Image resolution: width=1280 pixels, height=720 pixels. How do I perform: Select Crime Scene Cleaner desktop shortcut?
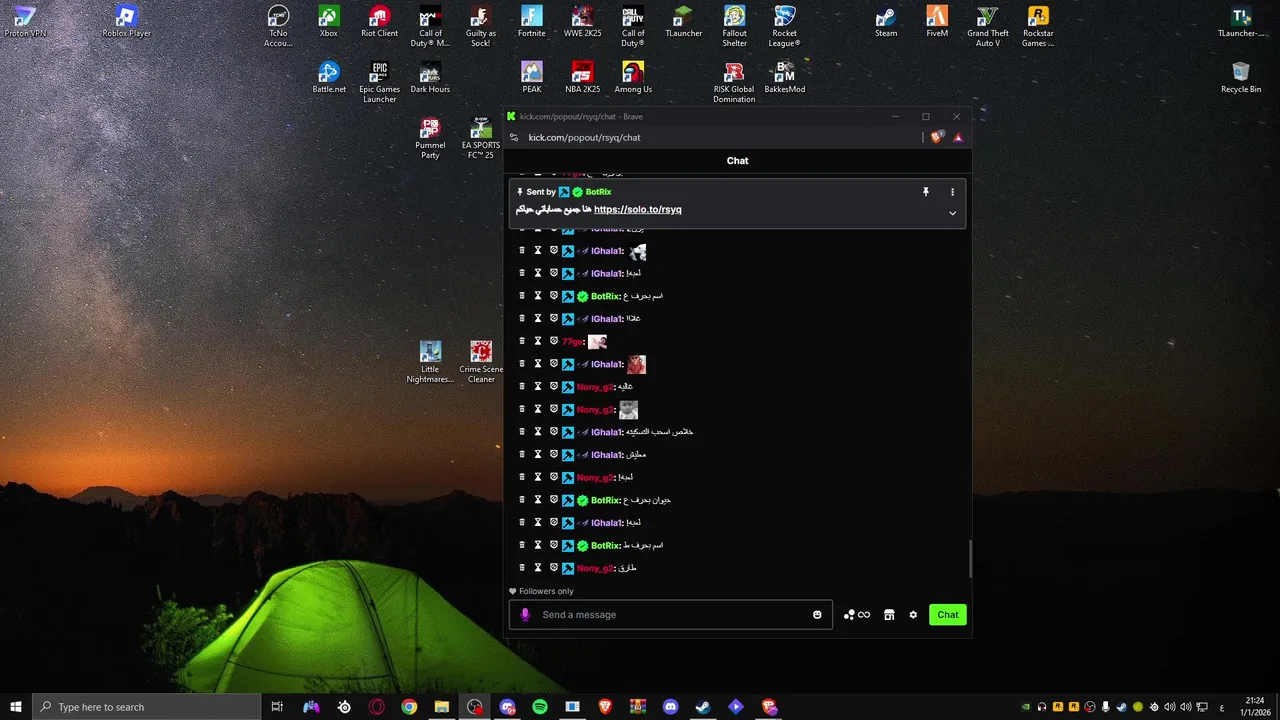[481, 362]
